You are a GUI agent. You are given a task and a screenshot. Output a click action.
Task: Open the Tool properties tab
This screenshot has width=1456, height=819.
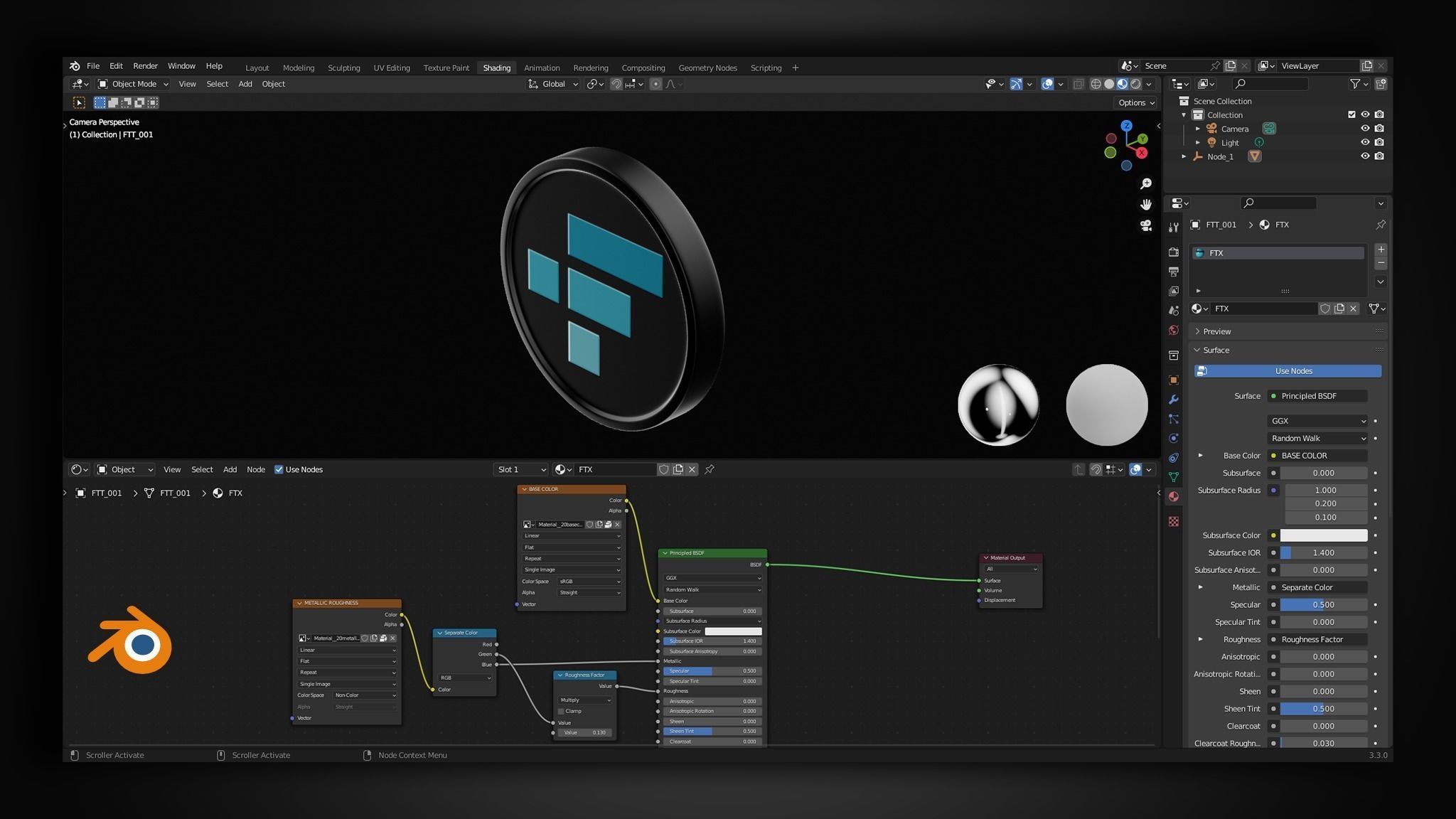(1174, 227)
